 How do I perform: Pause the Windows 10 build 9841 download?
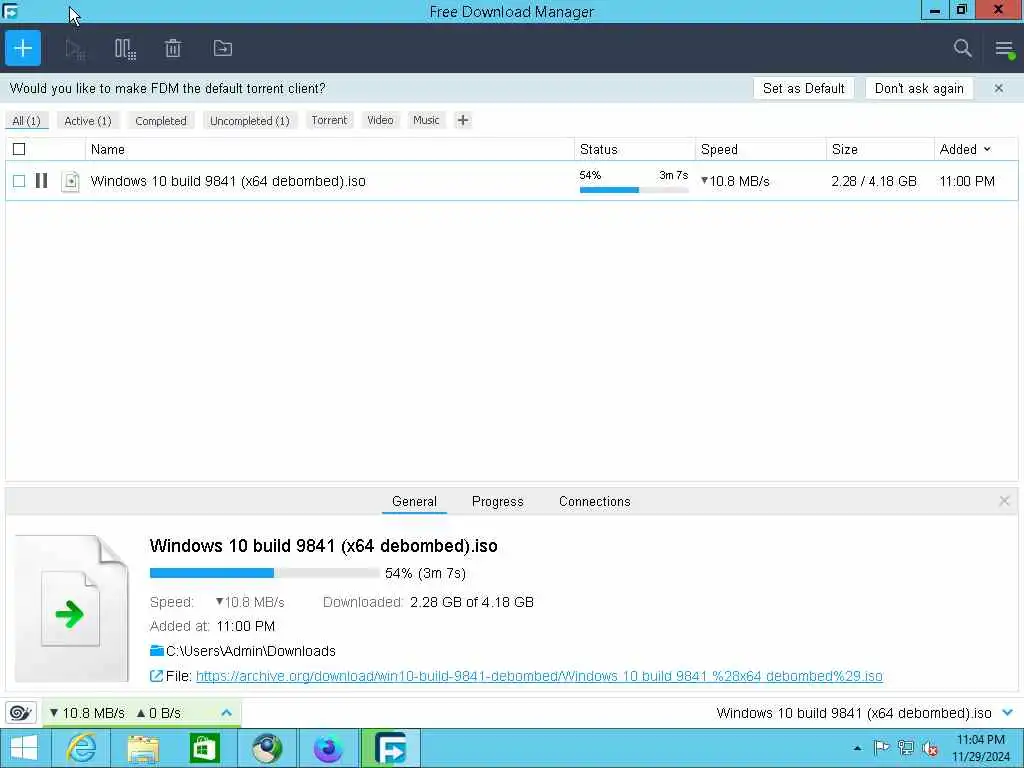click(x=42, y=180)
